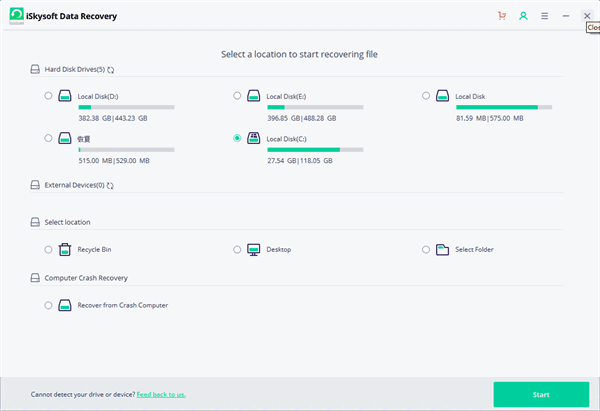Click the Select Folder icon
This screenshot has height=411, width=600.
(x=443, y=249)
